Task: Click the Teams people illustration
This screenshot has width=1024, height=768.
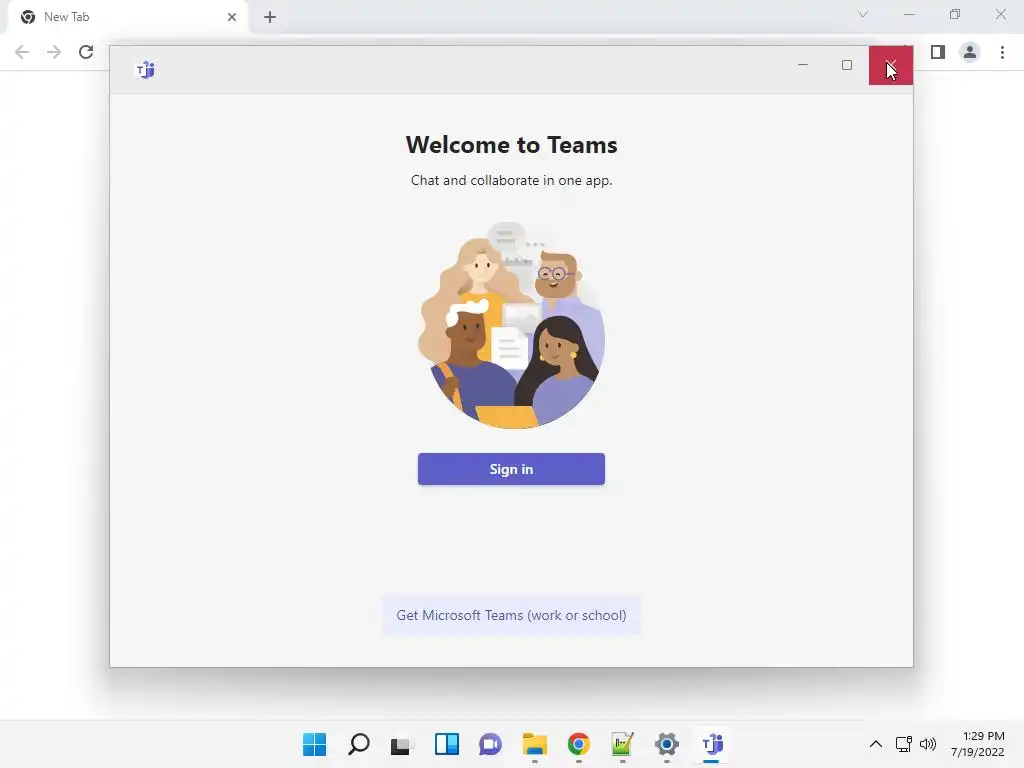Action: tap(511, 325)
